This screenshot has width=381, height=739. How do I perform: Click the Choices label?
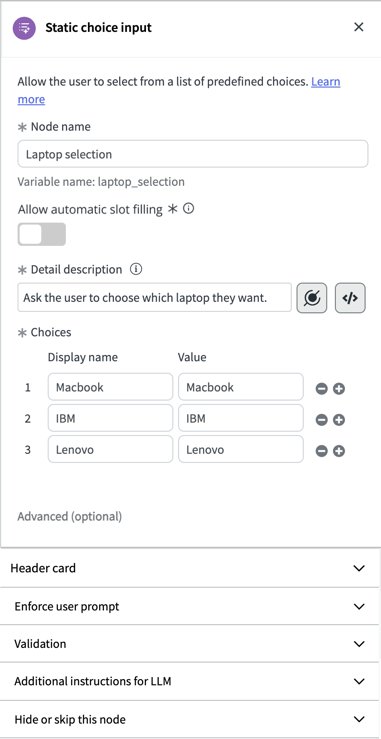tap(51, 332)
